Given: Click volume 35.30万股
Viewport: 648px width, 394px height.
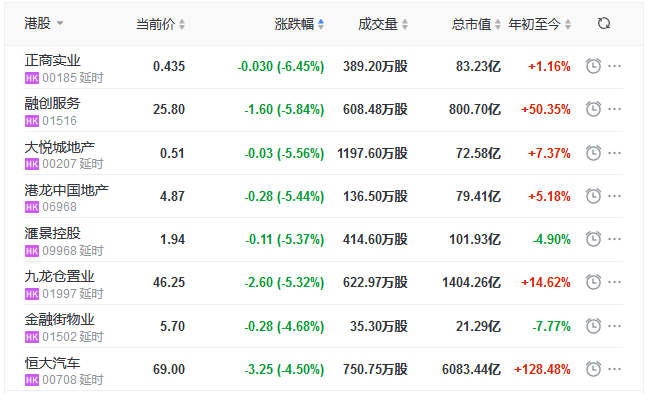Looking at the screenshot, I should (379, 326).
